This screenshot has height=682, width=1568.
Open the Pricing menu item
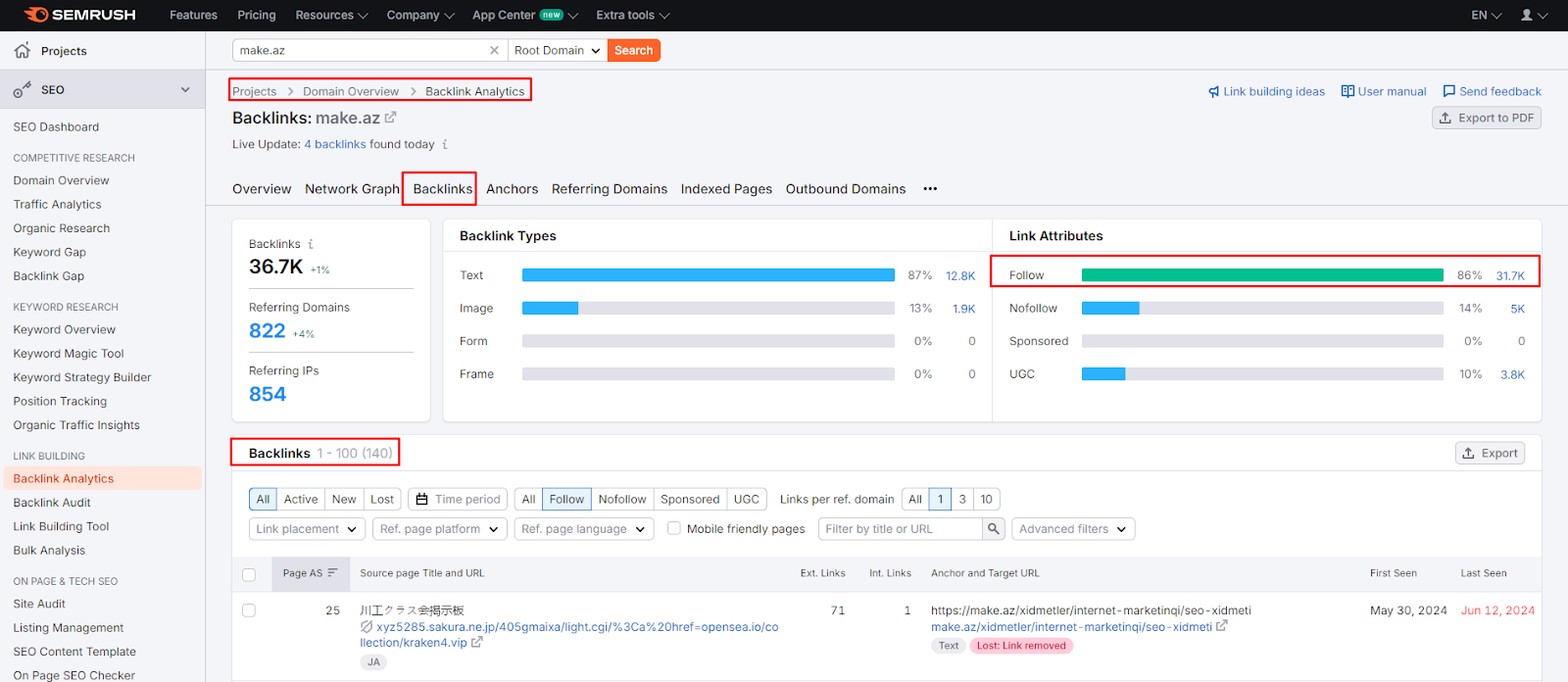(x=257, y=15)
